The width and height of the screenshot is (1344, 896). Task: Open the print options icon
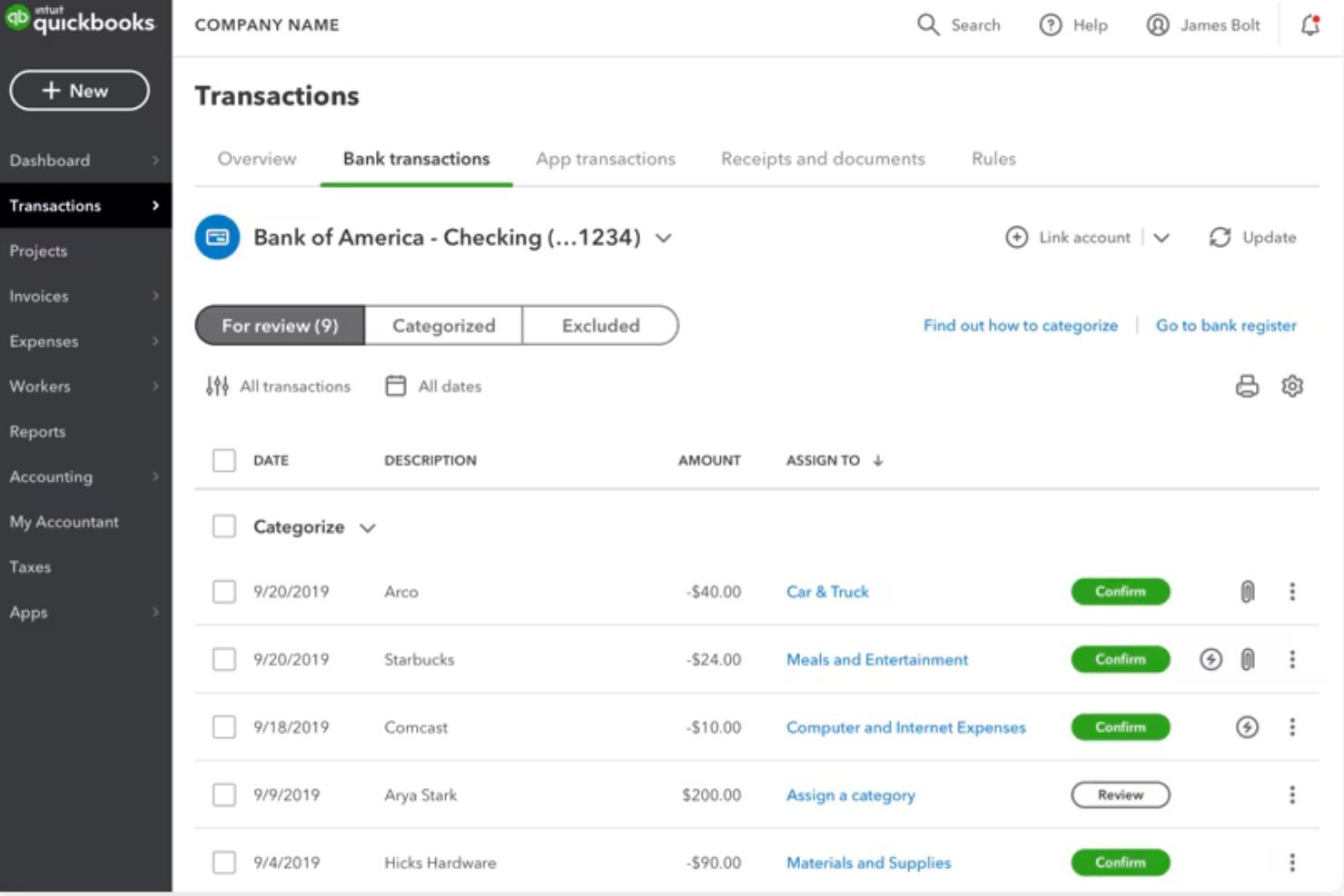pos(1247,386)
